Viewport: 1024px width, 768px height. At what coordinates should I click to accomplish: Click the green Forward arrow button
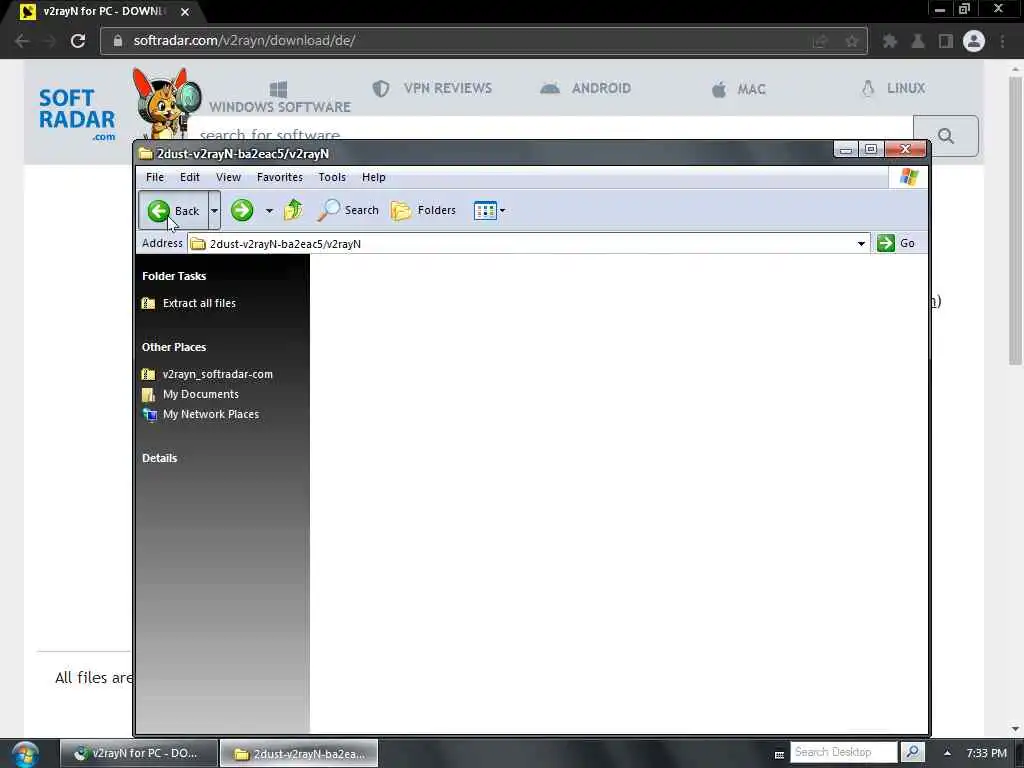coord(242,210)
